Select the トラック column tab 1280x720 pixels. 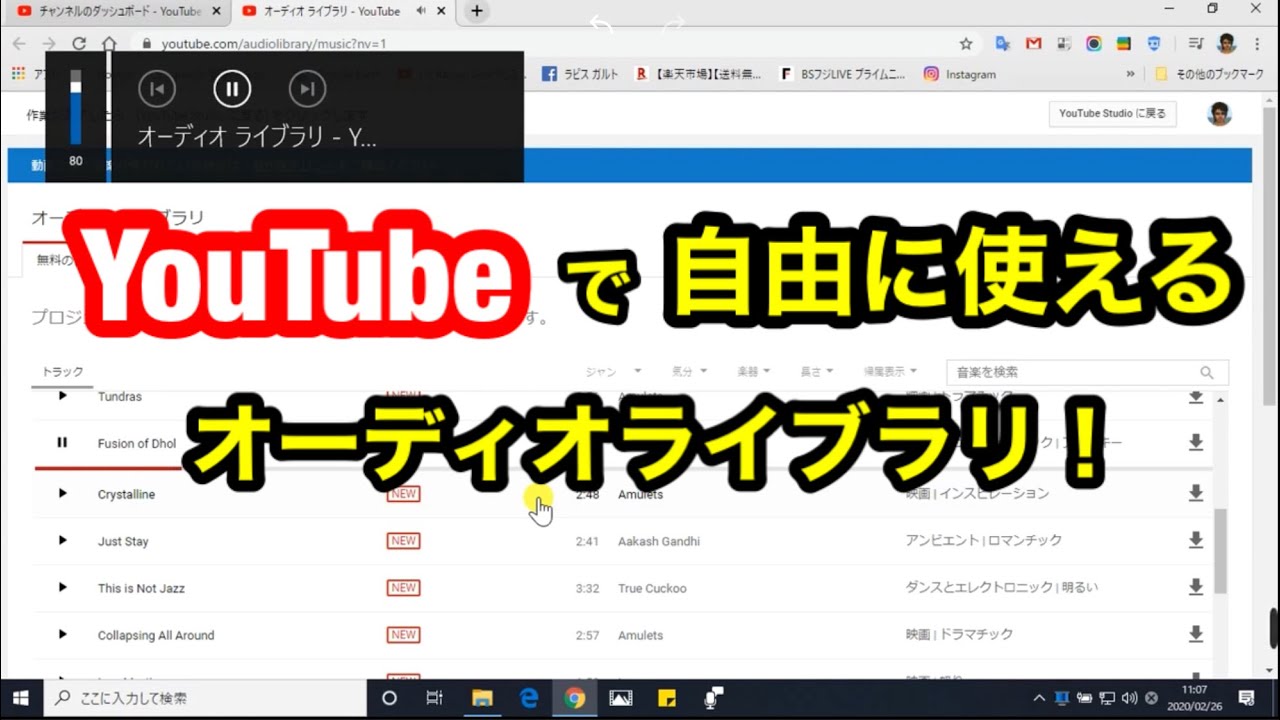point(63,372)
